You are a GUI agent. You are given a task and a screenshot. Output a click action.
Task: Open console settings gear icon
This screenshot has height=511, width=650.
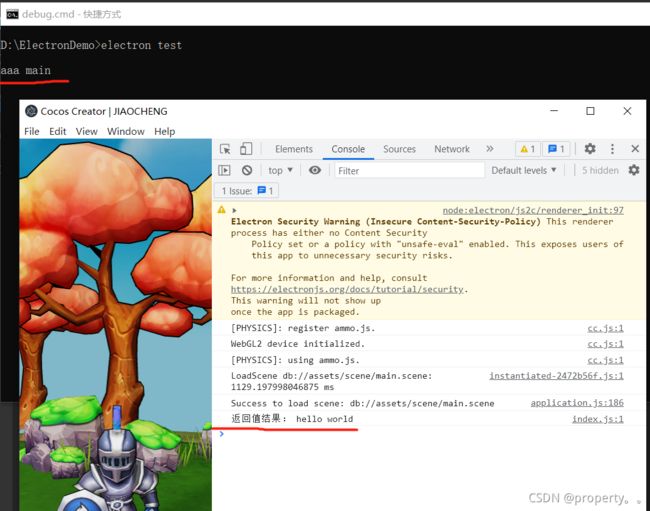pos(633,170)
